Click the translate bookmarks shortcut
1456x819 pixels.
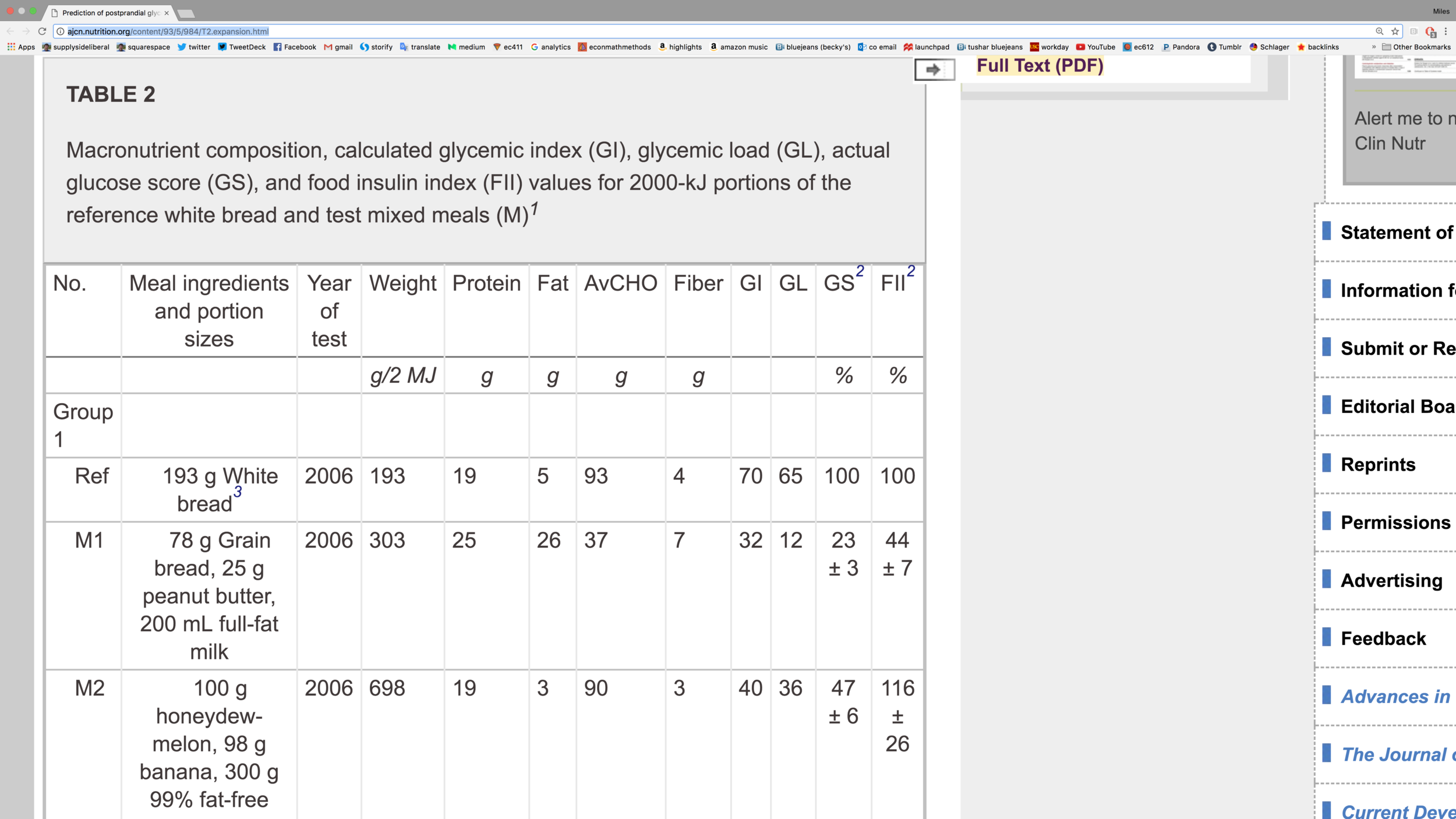(x=416, y=47)
